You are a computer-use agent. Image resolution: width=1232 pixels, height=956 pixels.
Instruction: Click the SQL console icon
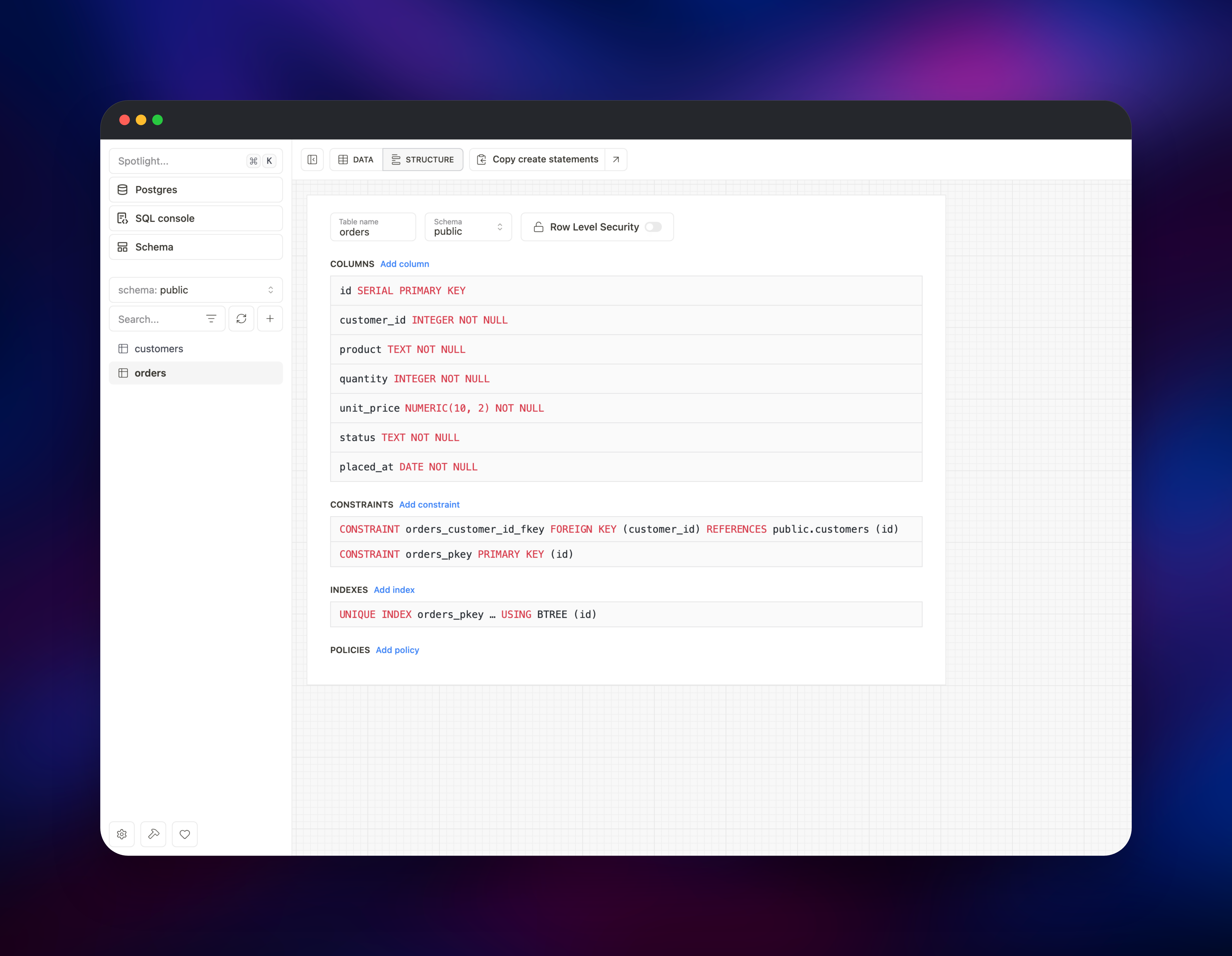click(x=122, y=218)
